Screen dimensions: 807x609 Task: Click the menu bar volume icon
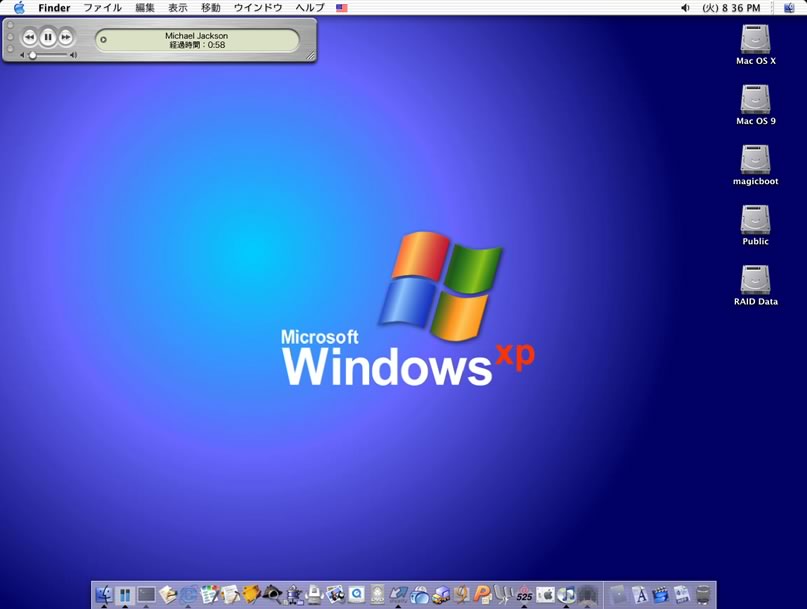(685, 8)
